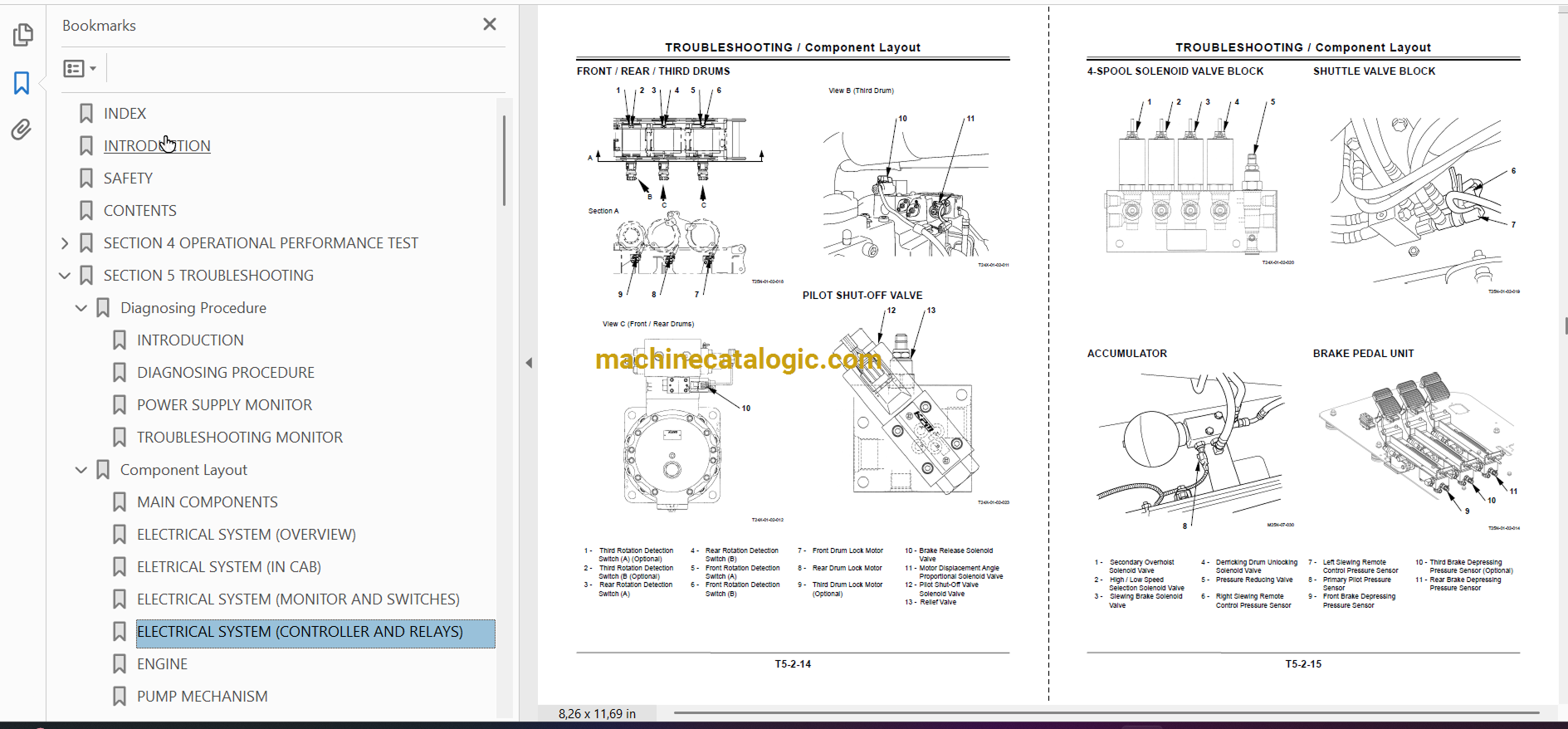
Task: Go to SAFETY bookmark
Action: [128, 178]
